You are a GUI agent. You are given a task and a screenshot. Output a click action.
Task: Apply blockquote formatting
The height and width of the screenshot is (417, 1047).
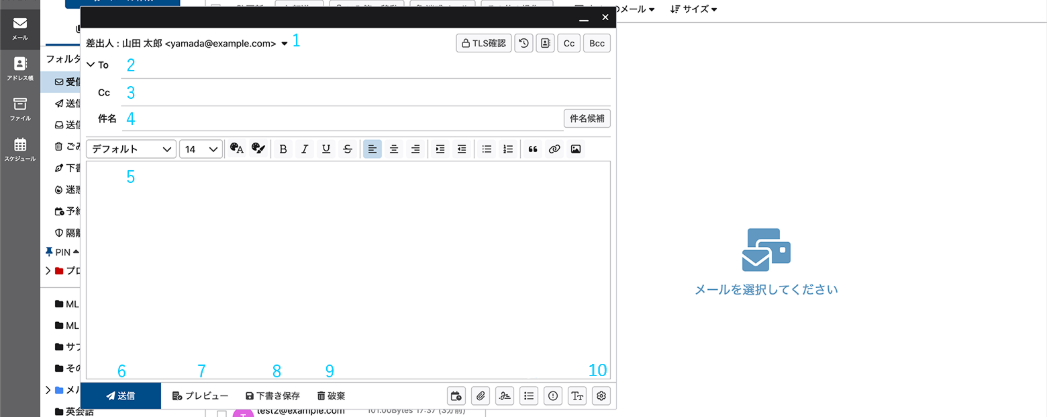tap(533, 149)
